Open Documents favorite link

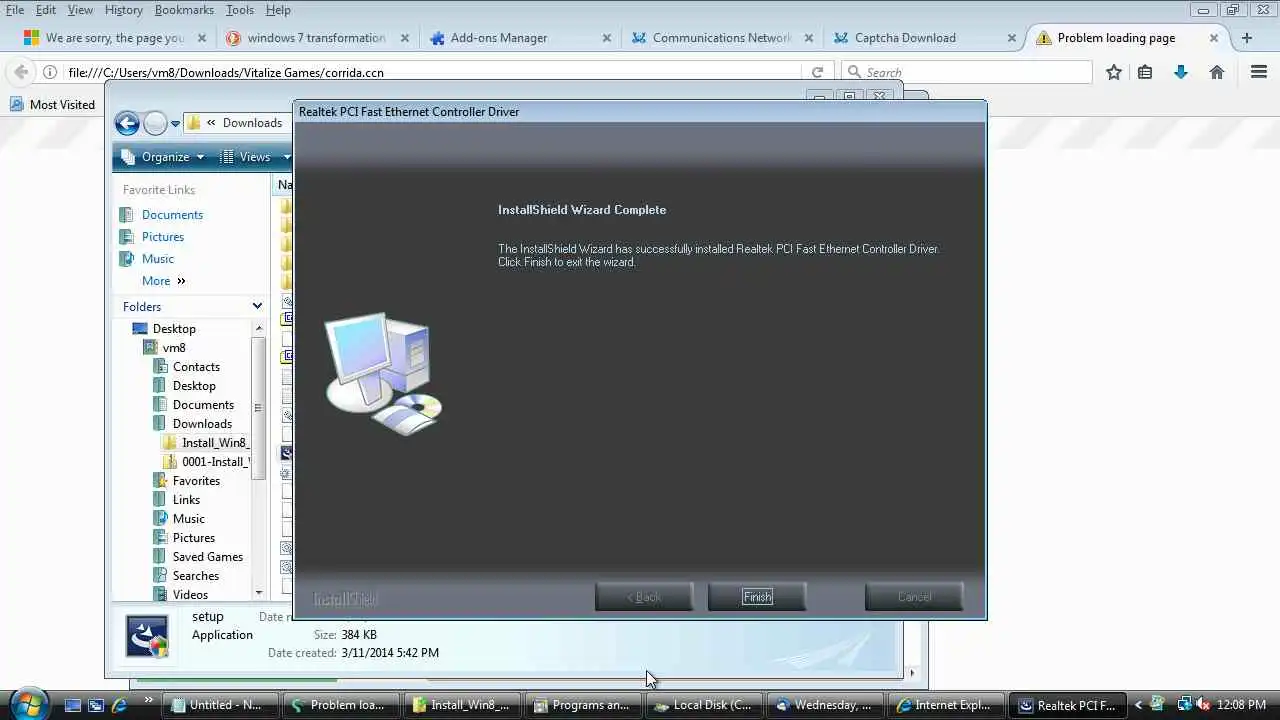[172, 215]
